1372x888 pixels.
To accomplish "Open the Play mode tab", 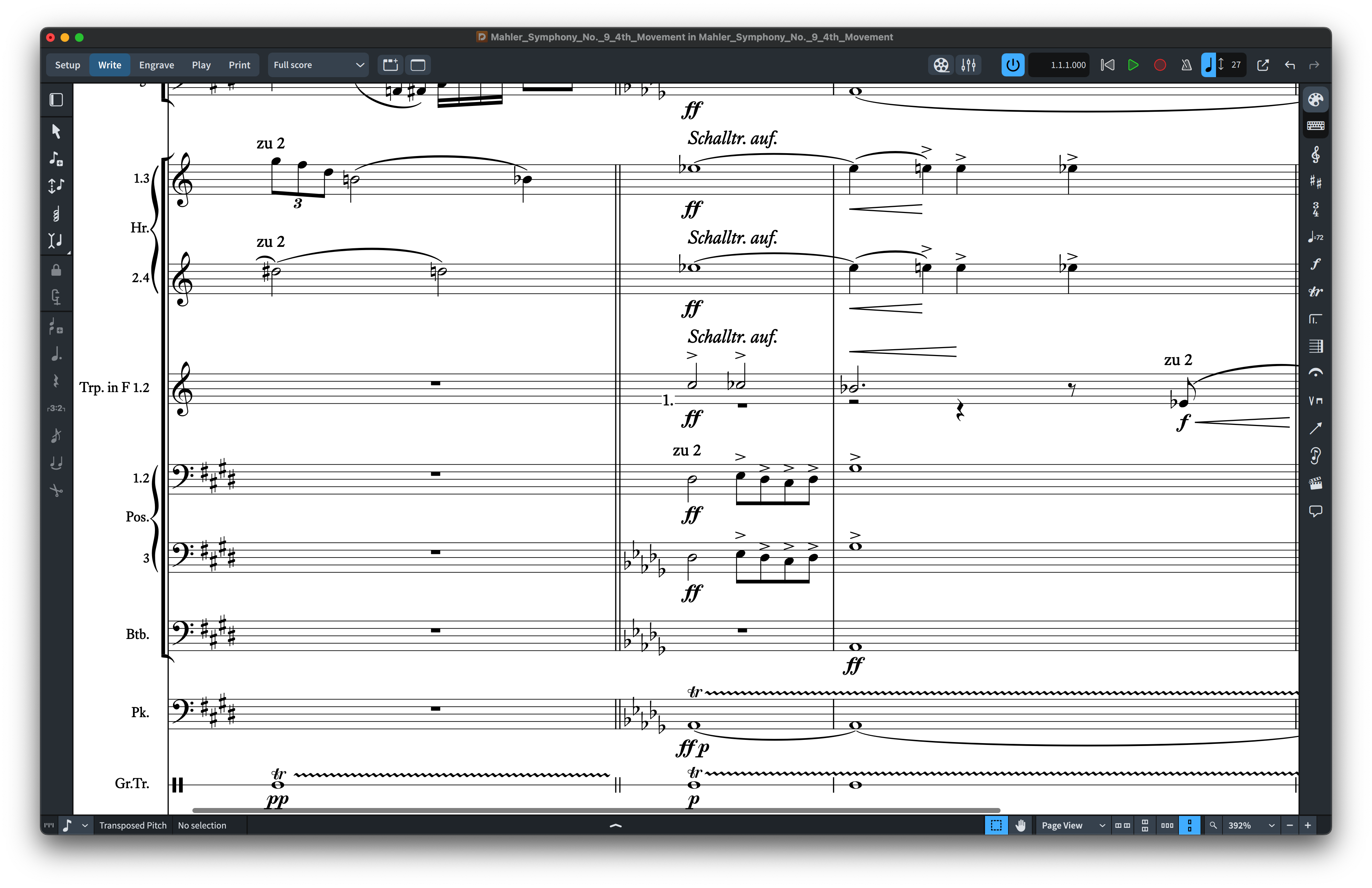I will (x=201, y=65).
